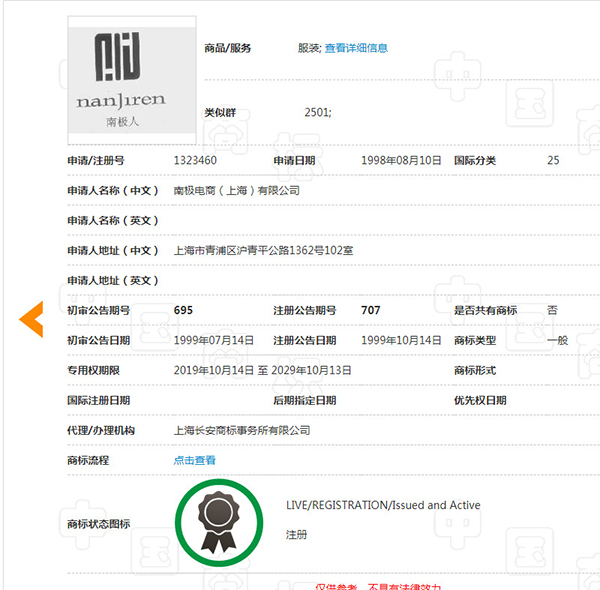The width and height of the screenshot is (600, 590).
Task: Click the 申请人地址（中文） label
Action: [x=113, y=251]
